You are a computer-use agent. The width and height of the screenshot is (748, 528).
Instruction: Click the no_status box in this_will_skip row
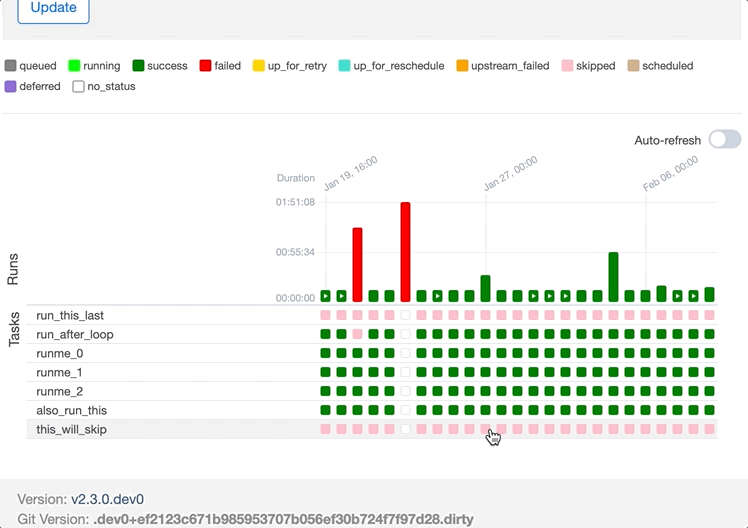[405, 429]
